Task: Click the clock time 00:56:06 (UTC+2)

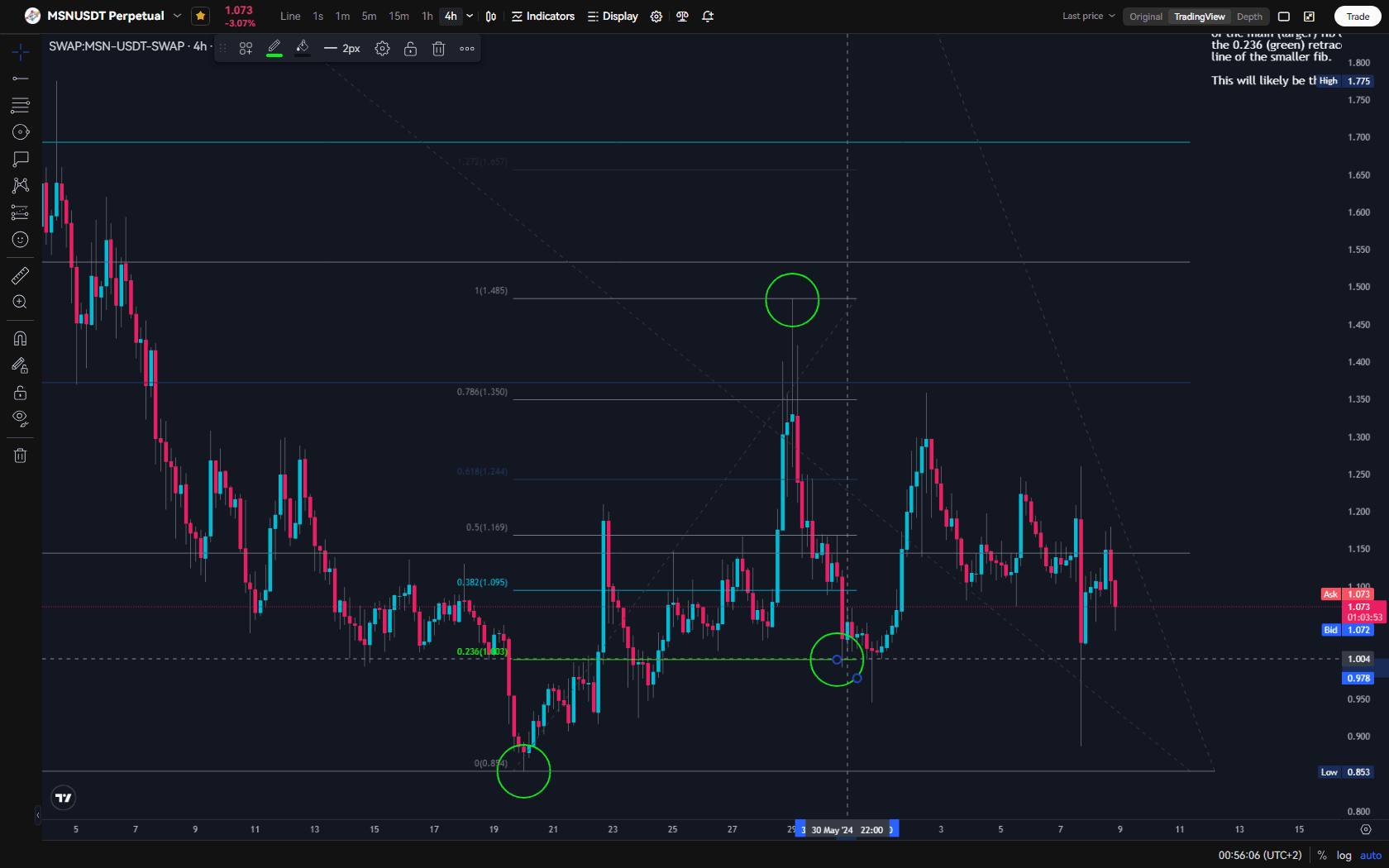Action: [1260, 856]
